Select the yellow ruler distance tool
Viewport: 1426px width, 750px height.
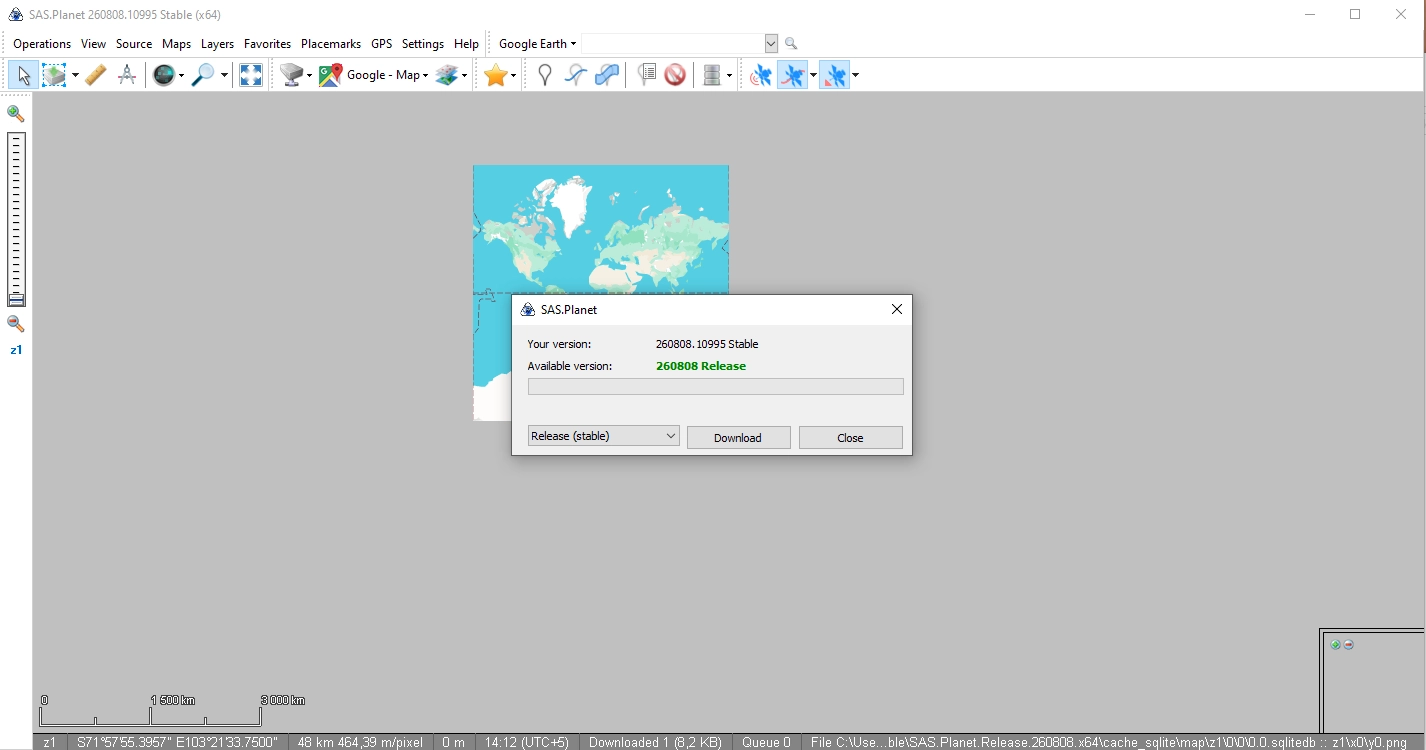[96, 75]
